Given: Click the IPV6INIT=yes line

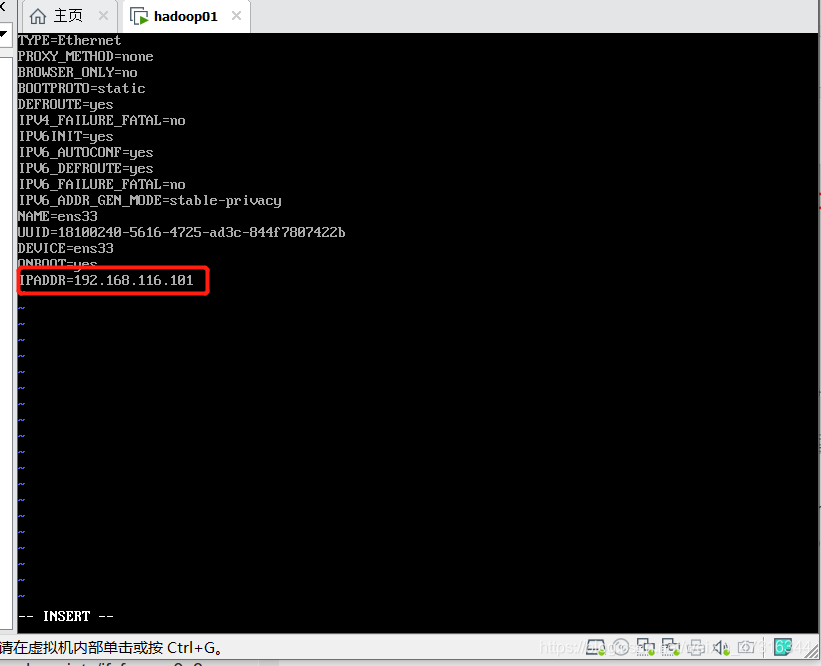Looking at the screenshot, I should click(x=65, y=137).
